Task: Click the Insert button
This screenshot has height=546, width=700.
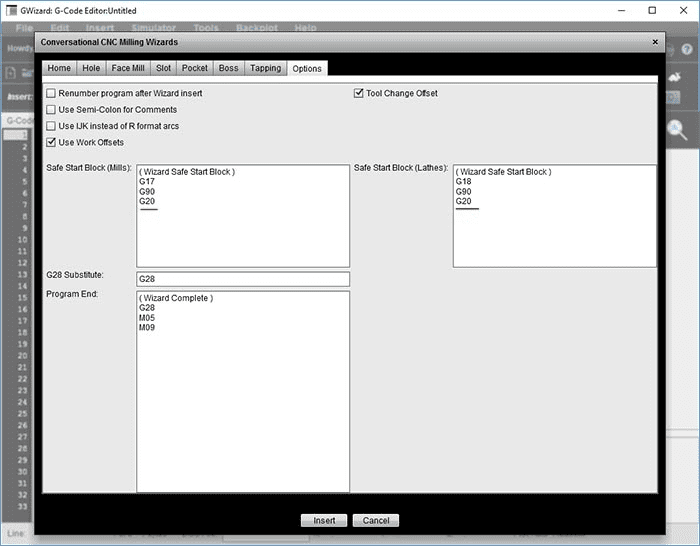Action: click(324, 521)
